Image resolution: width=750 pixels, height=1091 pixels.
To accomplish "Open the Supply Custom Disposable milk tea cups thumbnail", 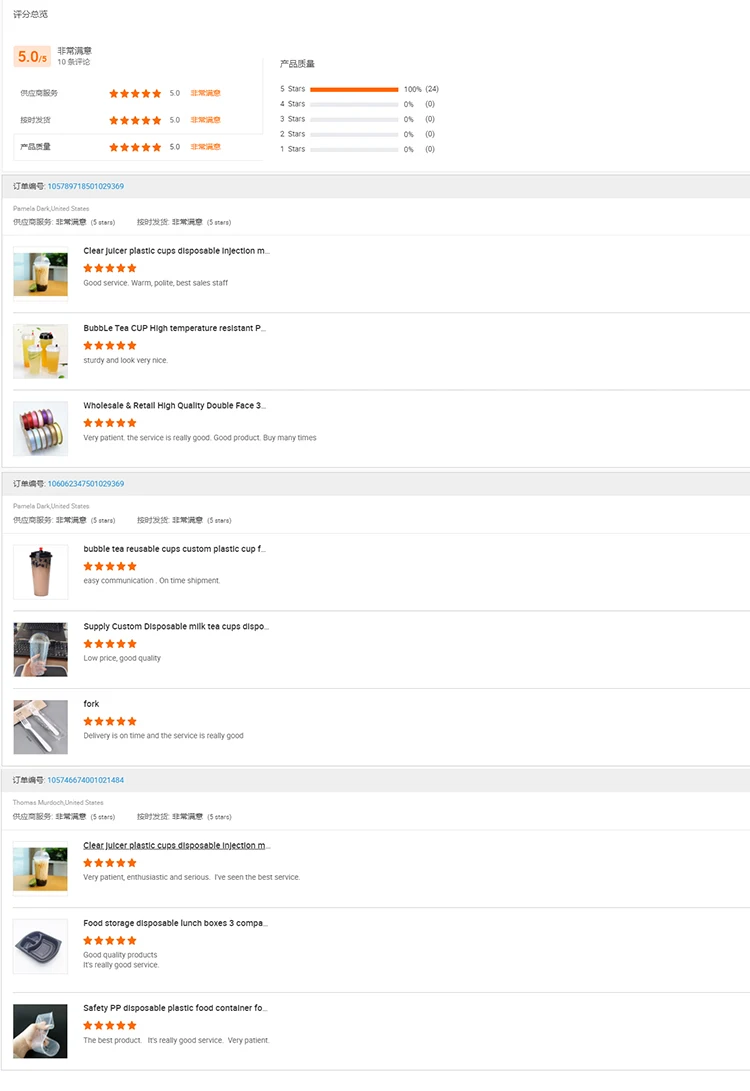I will [41, 649].
